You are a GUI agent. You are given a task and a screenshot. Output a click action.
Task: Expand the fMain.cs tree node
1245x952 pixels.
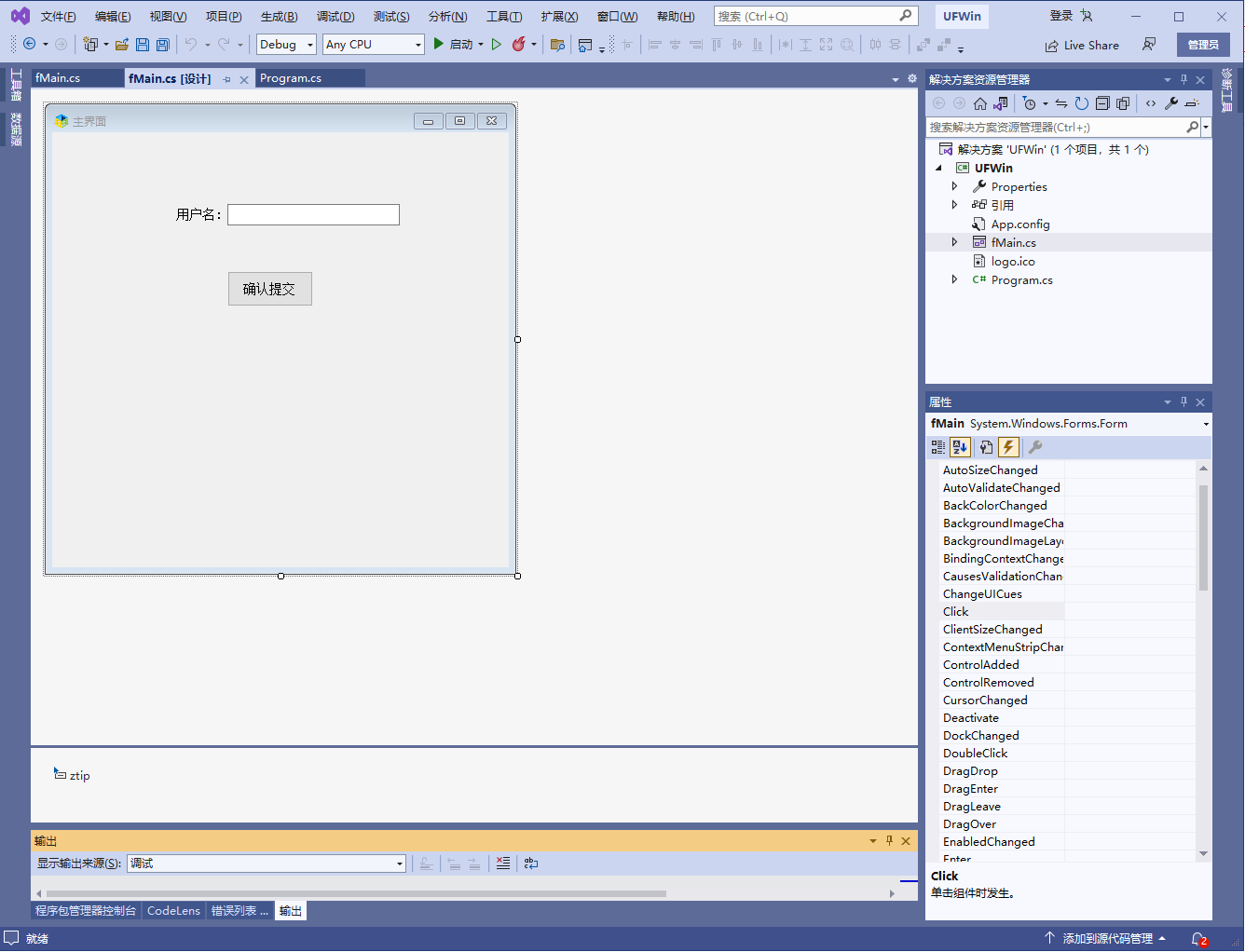tap(954, 242)
